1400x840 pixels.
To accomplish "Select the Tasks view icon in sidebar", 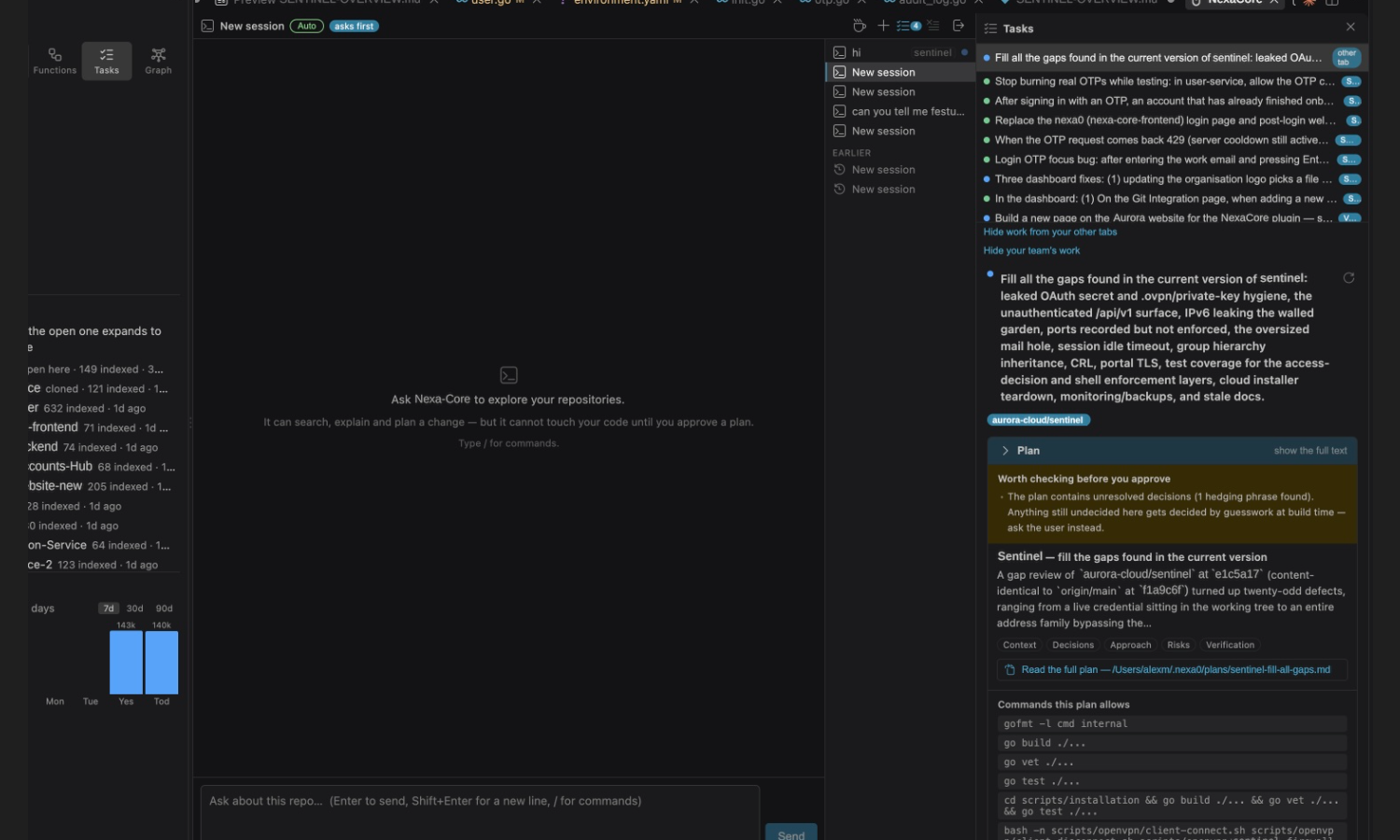I will pyautogui.click(x=106, y=61).
